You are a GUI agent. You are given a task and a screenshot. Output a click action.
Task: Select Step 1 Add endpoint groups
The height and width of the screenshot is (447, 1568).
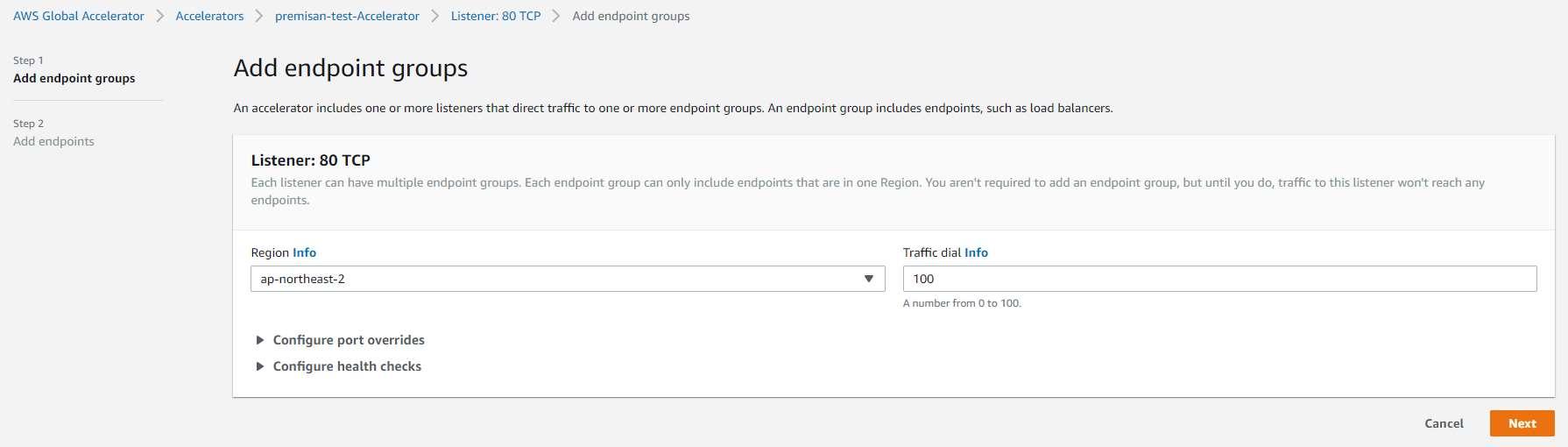(74, 78)
